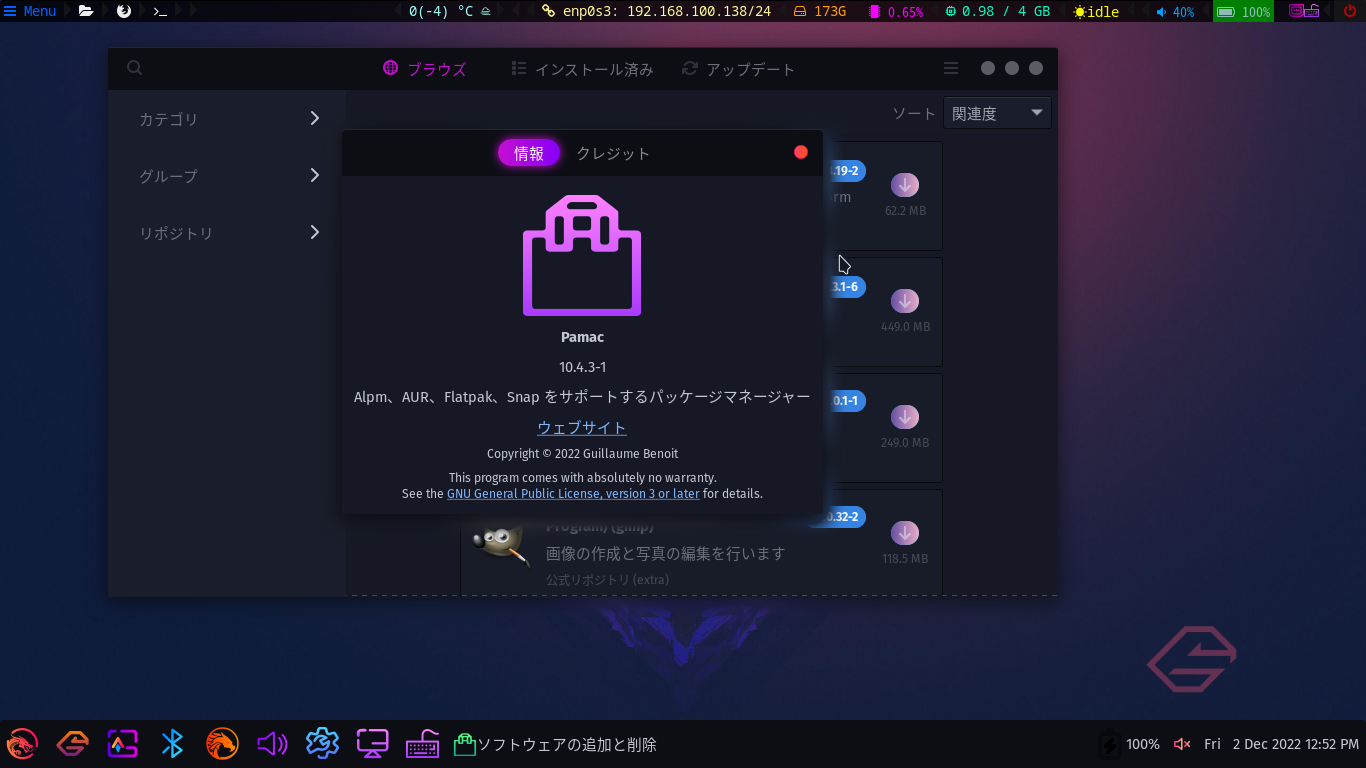Image resolution: width=1366 pixels, height=768 pixels.
Task: Click the Pamac name text
Action: [x=582, y=337]
